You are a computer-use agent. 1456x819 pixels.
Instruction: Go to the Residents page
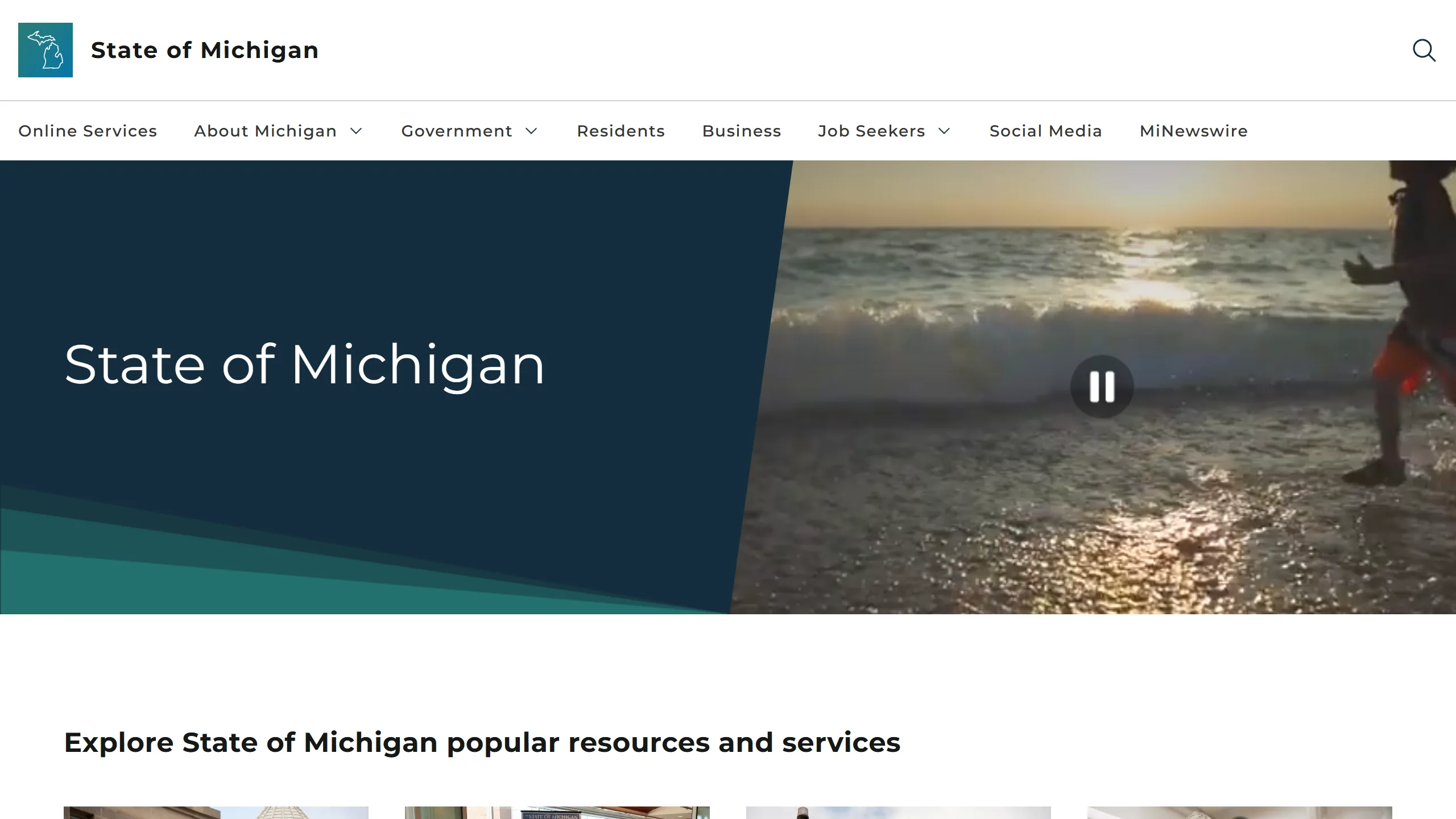coord(621,131)
